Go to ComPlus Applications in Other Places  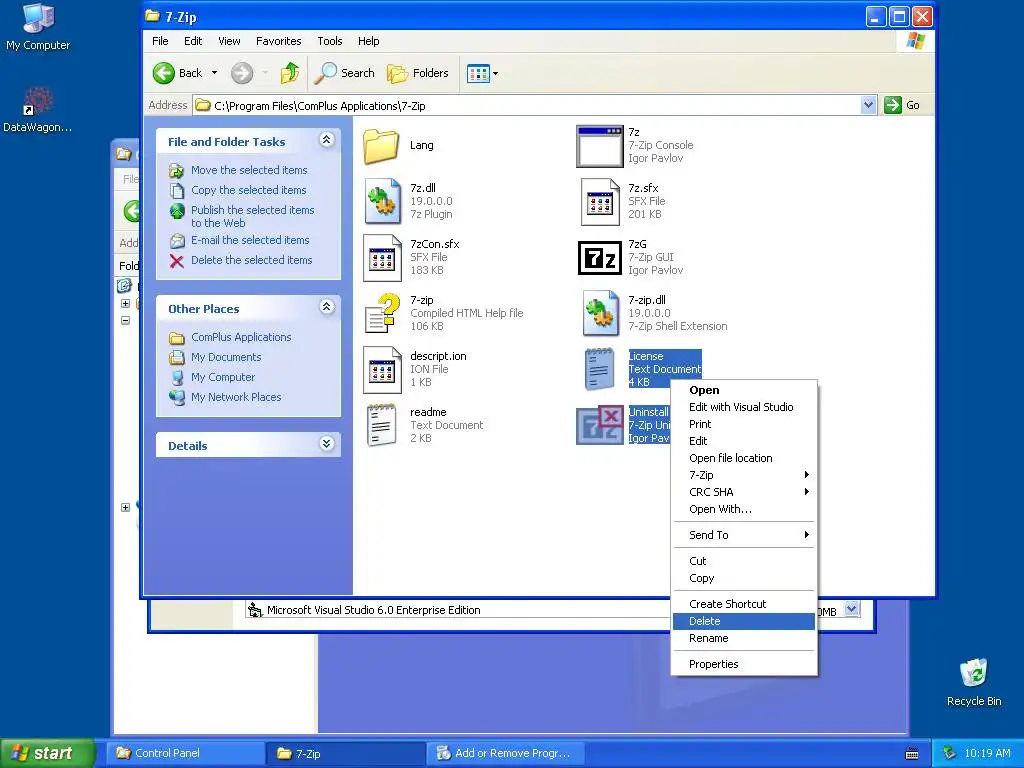tap(241, 338)
